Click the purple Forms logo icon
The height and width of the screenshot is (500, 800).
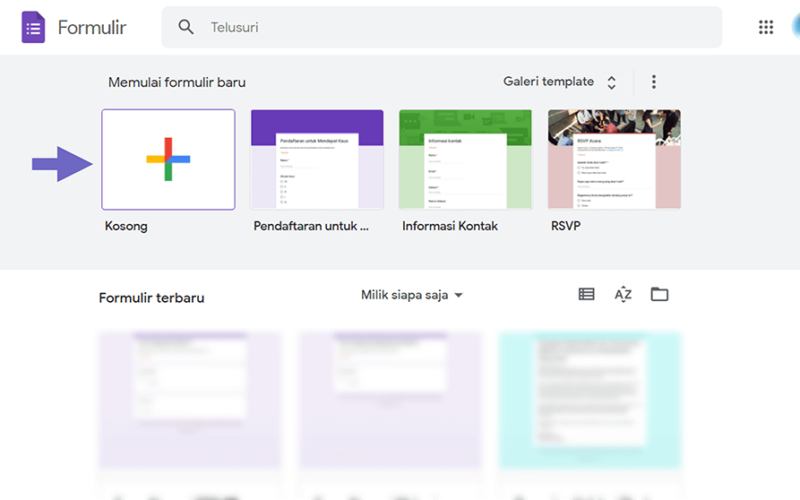(x=33, y=27)
